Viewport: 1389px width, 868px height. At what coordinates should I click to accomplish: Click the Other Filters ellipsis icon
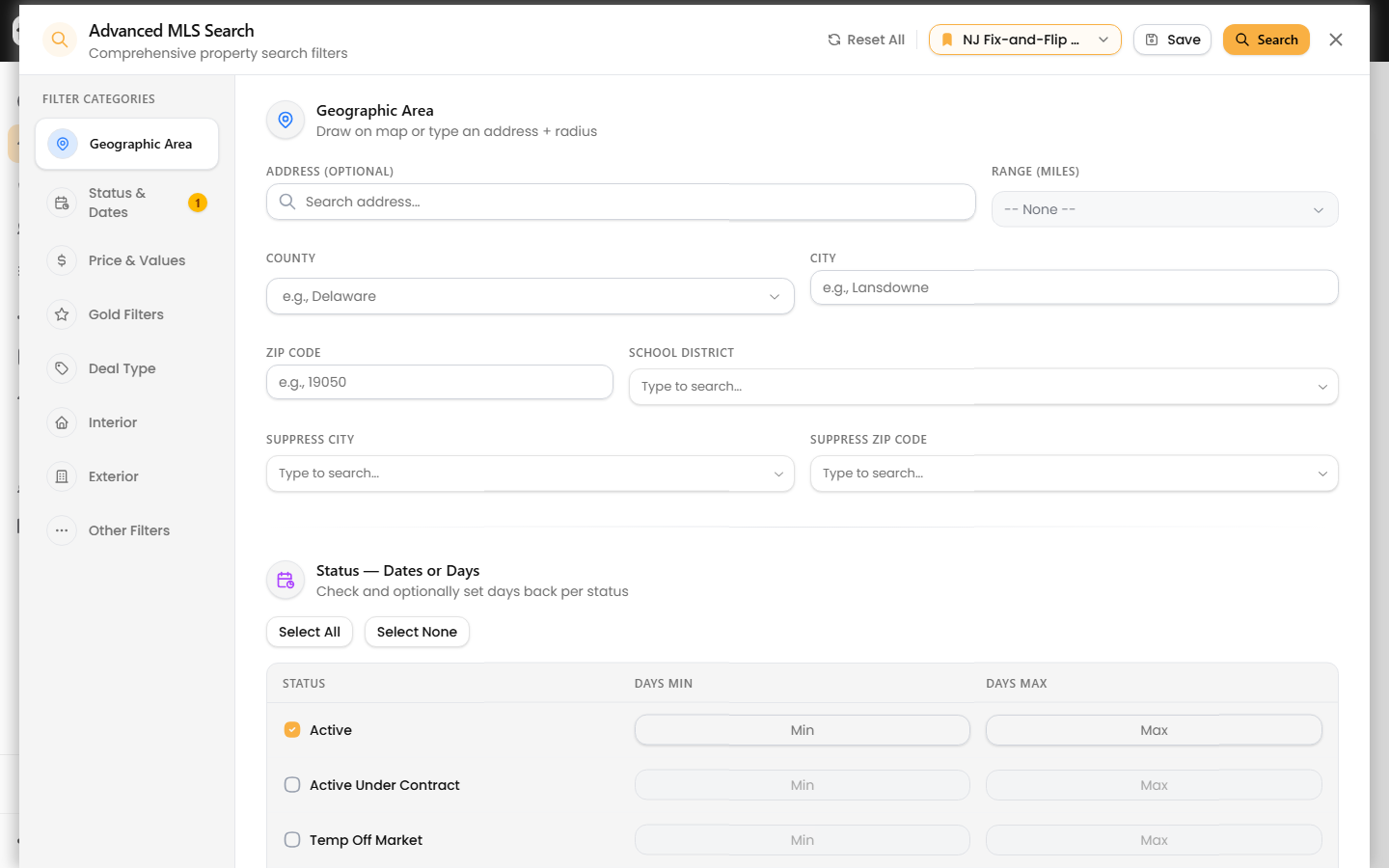[x=62, y=530]
